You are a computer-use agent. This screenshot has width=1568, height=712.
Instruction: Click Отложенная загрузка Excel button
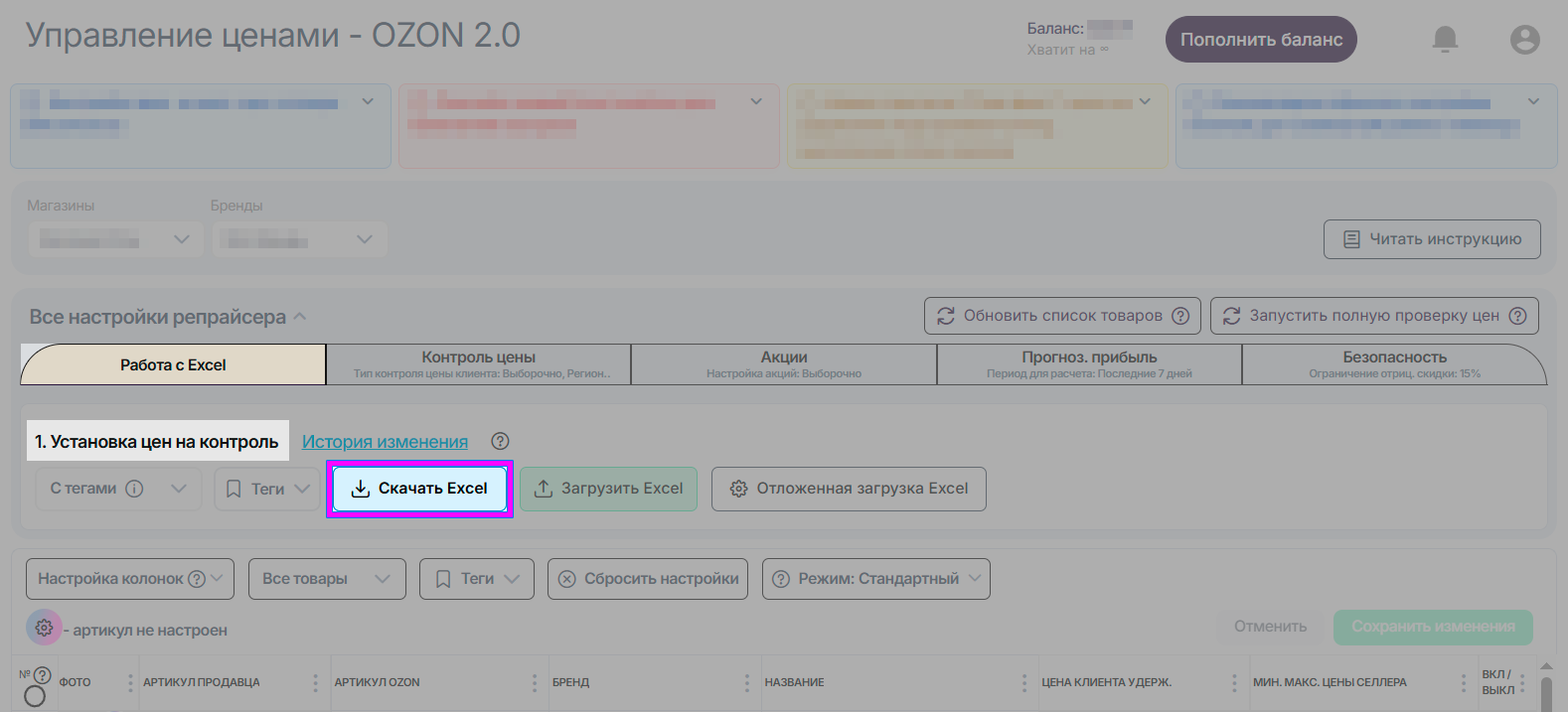pos(849,489)
